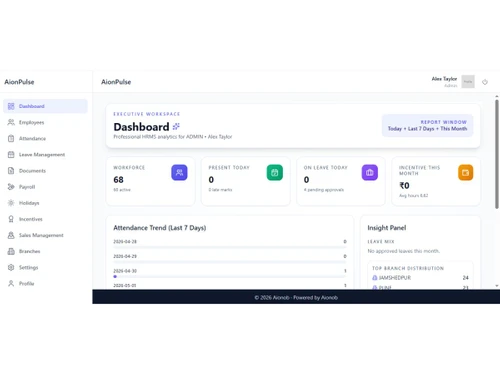Open the Dashboard menu item
Viewport: 500px width, 375px height.
coord(45,106)
